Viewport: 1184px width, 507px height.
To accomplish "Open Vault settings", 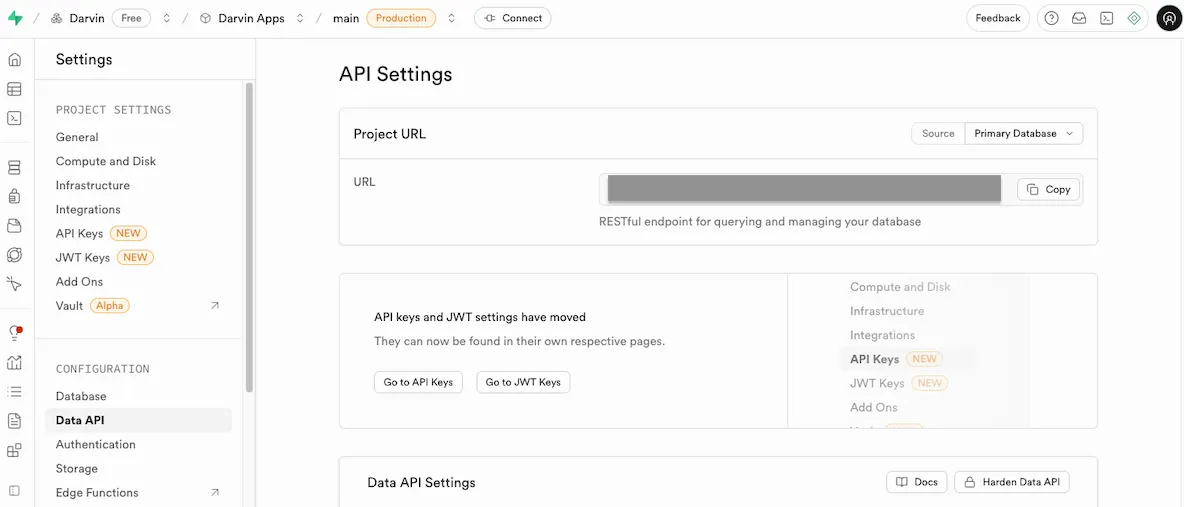I will coord(69,306).
